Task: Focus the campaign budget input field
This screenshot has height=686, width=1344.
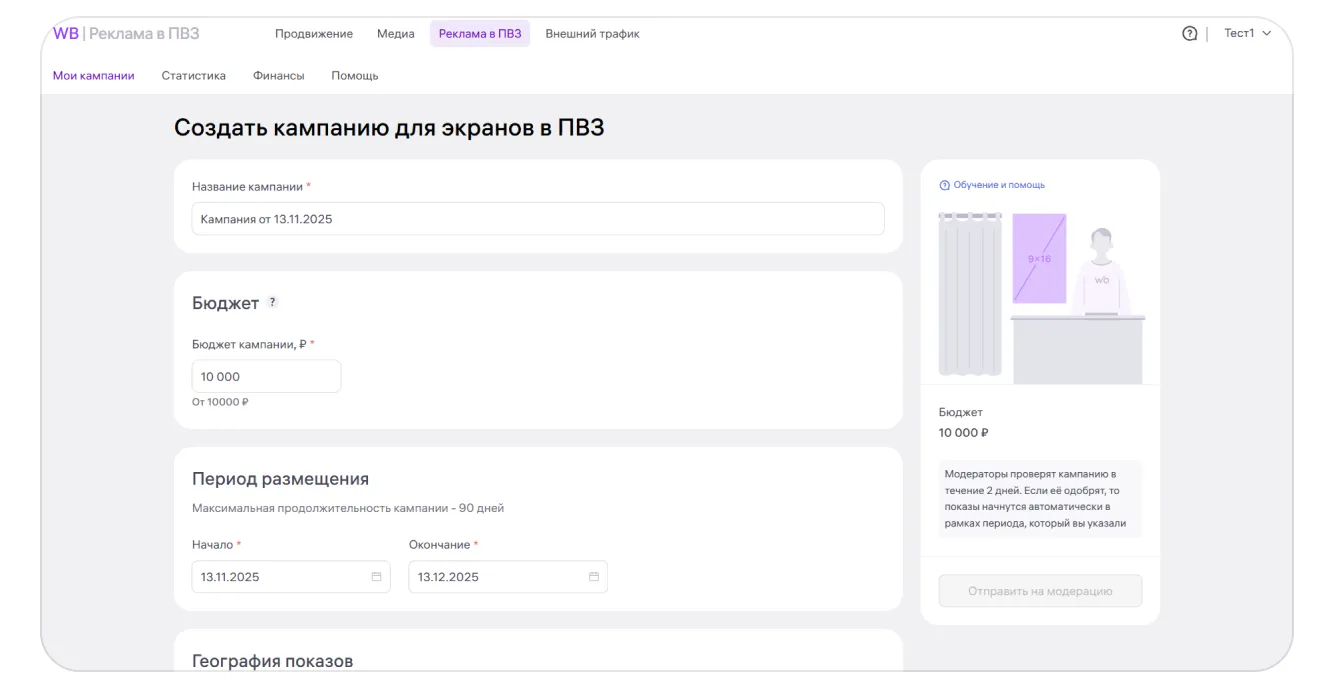Action: click(x=266, y=377)
